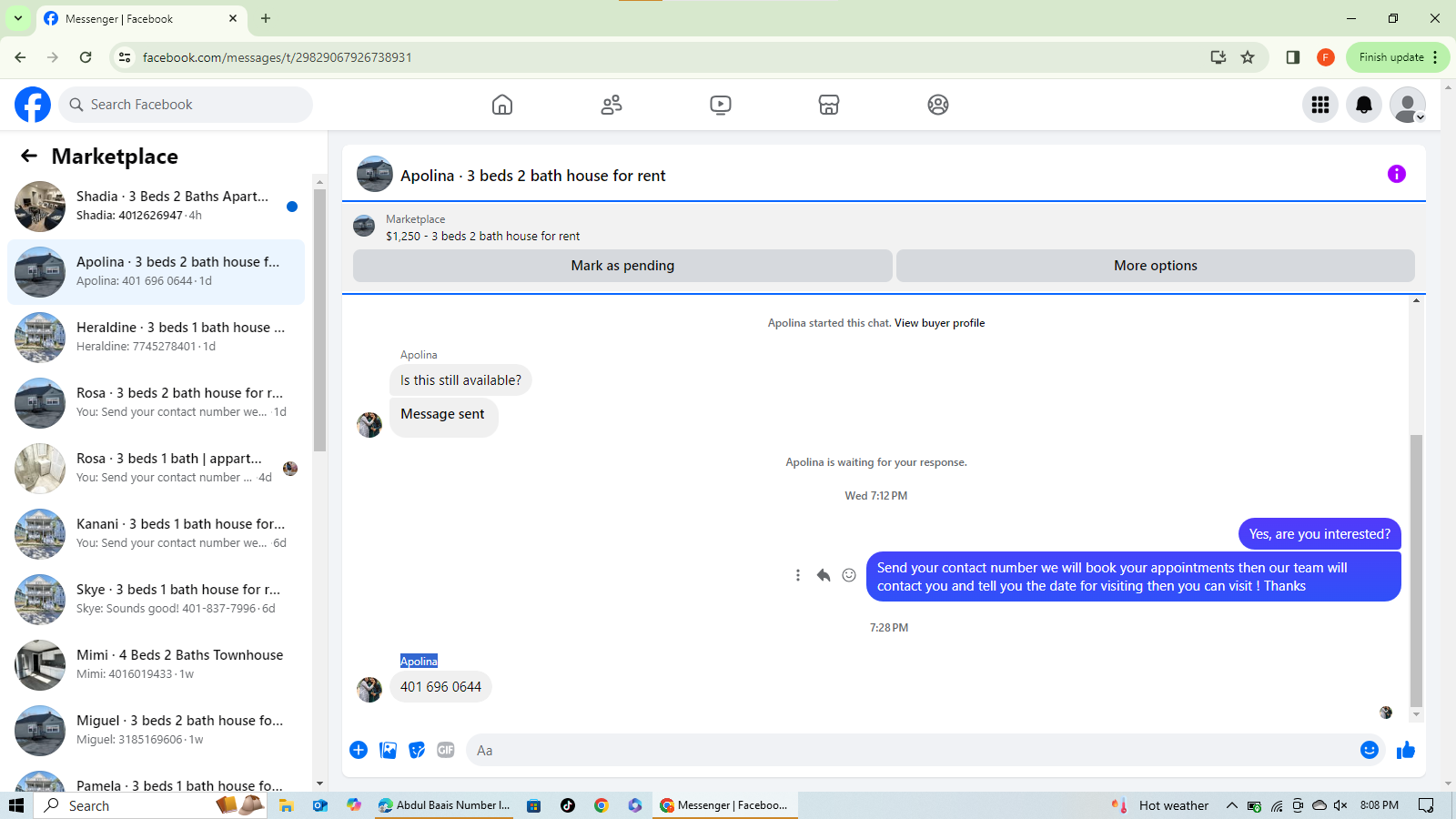Click the Search Facebook field

(186, 105)
